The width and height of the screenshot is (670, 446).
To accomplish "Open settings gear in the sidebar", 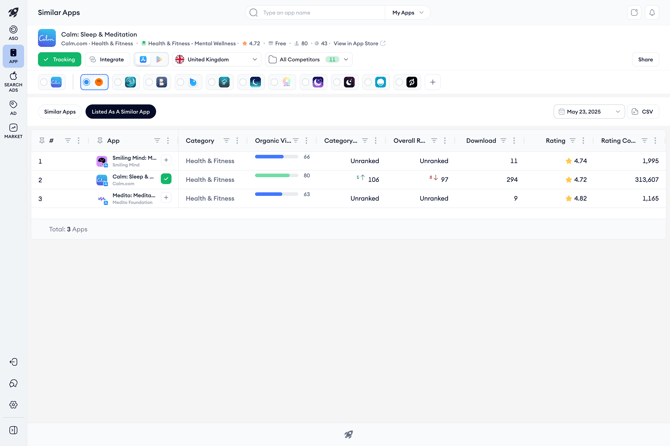I will [x=13, y=405].
